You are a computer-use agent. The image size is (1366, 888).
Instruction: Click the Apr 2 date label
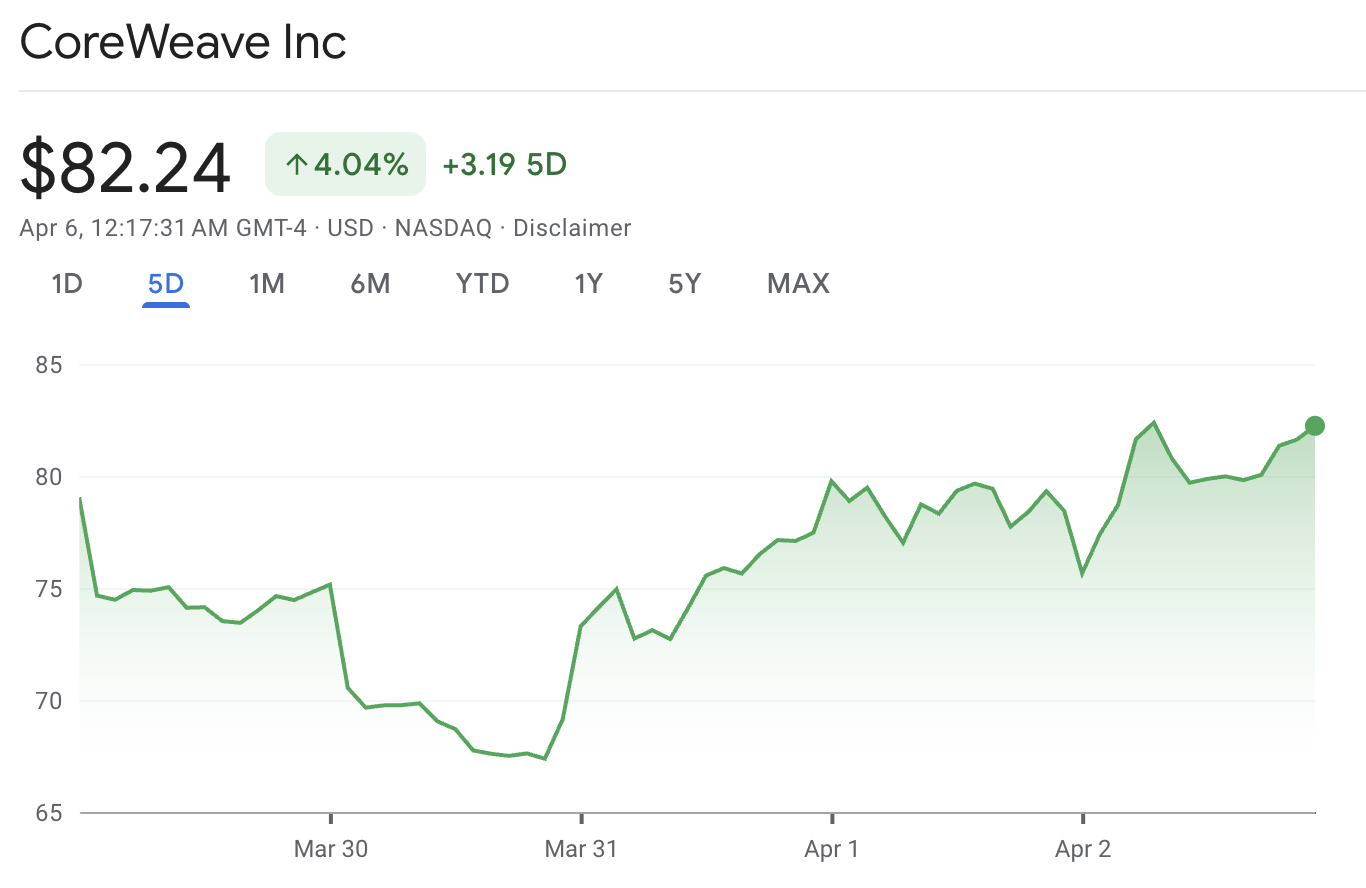[x=1083, y=849]
